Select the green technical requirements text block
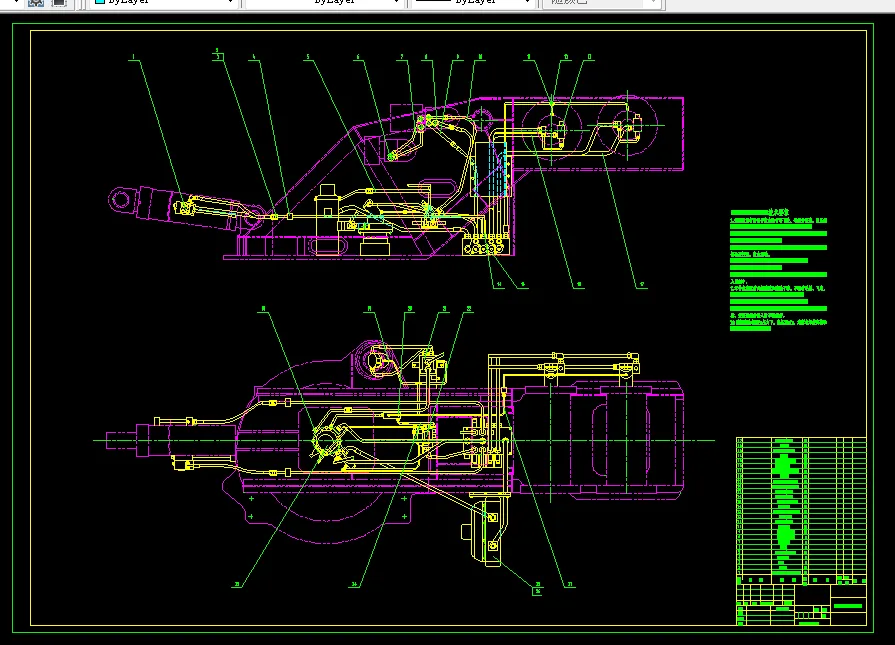Image resolution: width=895 pixels, height=645 pixels. click(779, 270)
